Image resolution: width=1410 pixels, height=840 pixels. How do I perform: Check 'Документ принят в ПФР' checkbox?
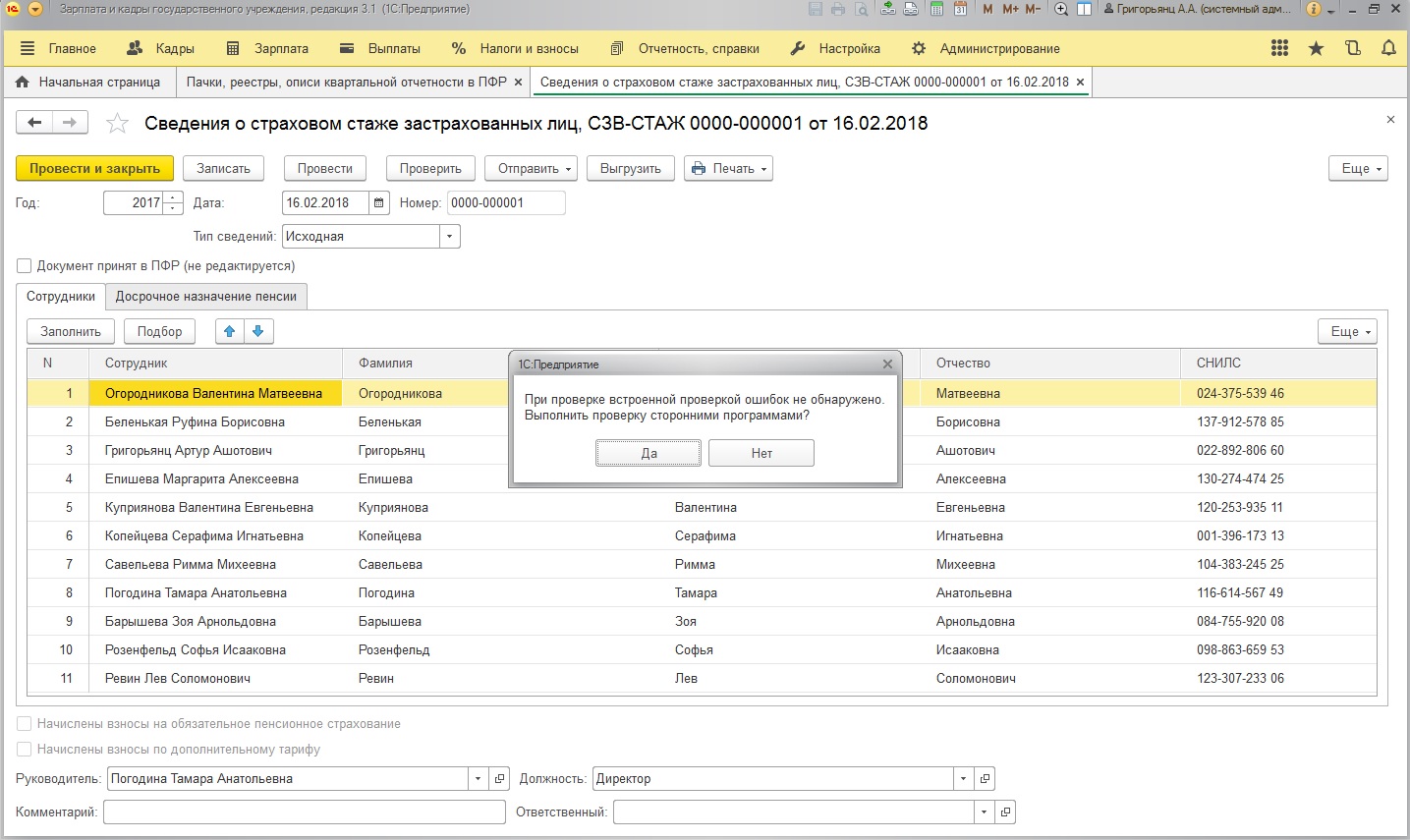pos(25,265)
